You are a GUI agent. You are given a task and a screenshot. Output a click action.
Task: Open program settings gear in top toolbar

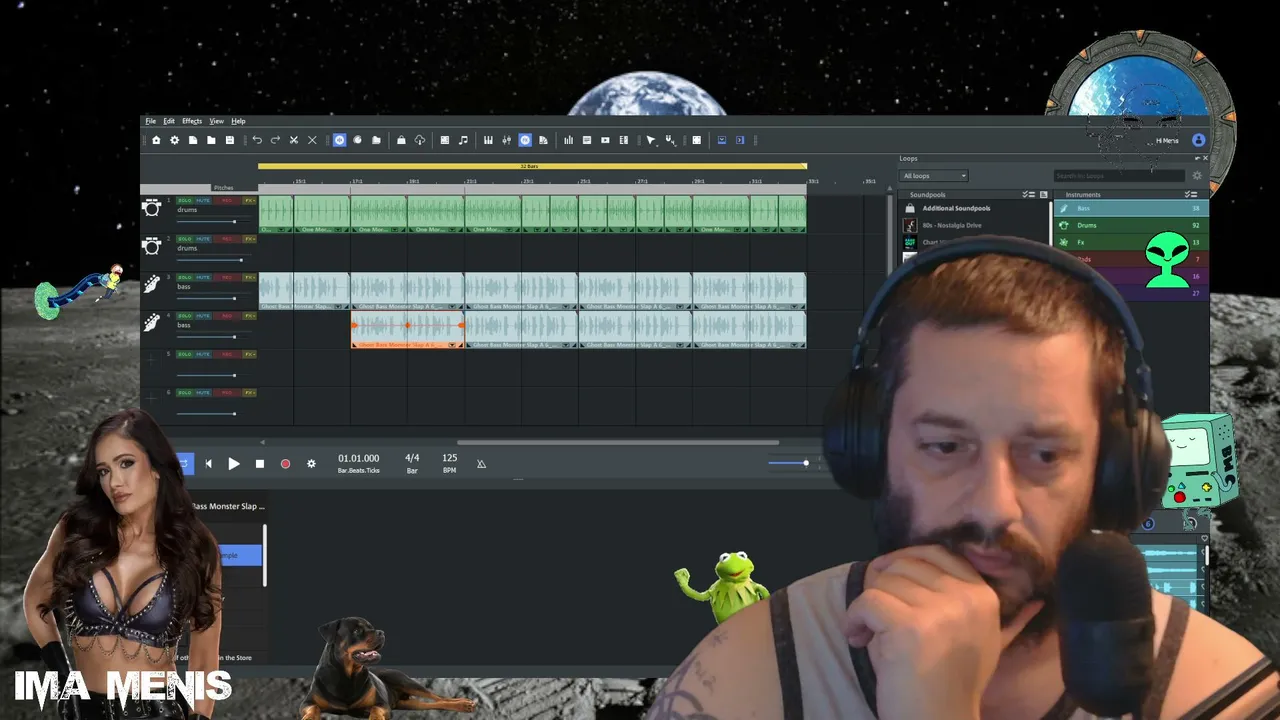coord(174,140)
